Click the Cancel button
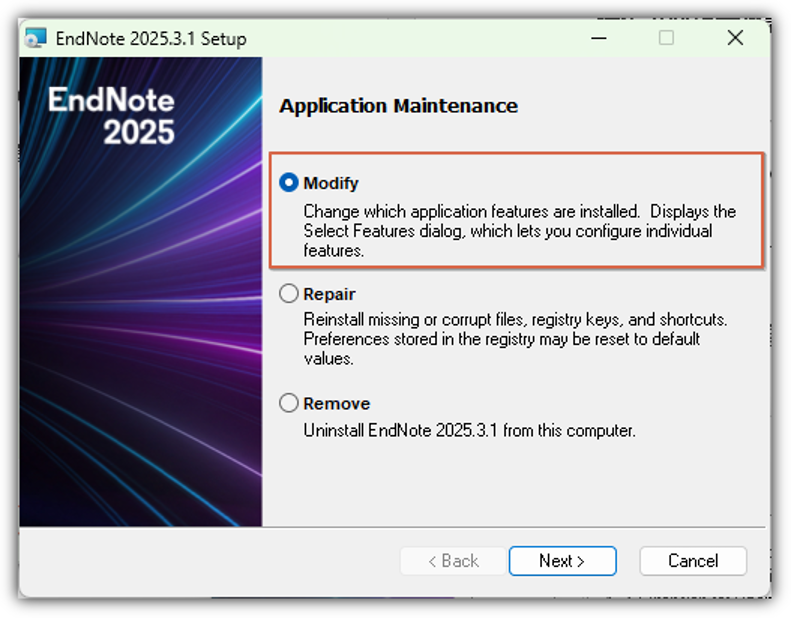 693,560
